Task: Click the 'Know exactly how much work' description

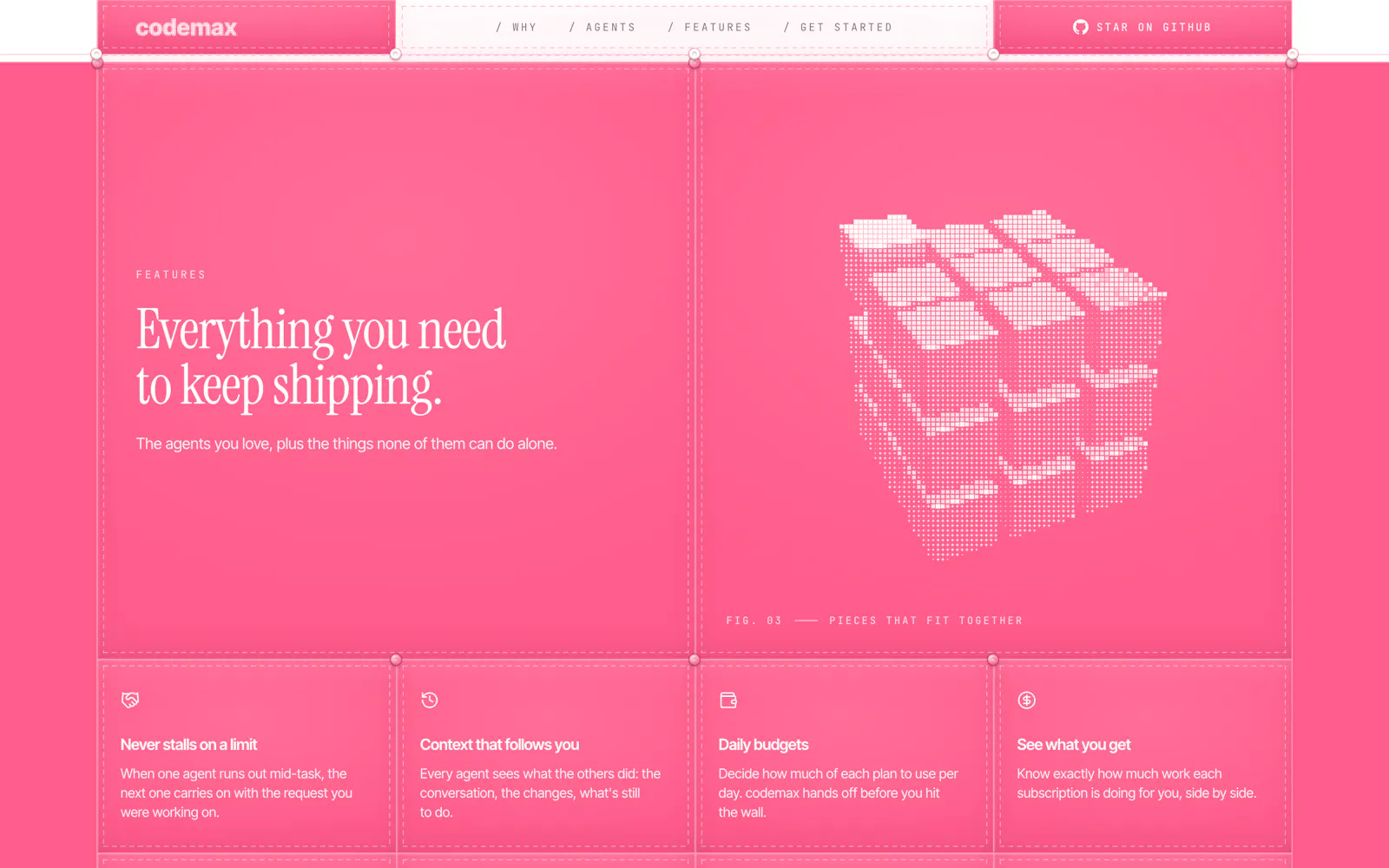Action: click(x=1136, y=784)
